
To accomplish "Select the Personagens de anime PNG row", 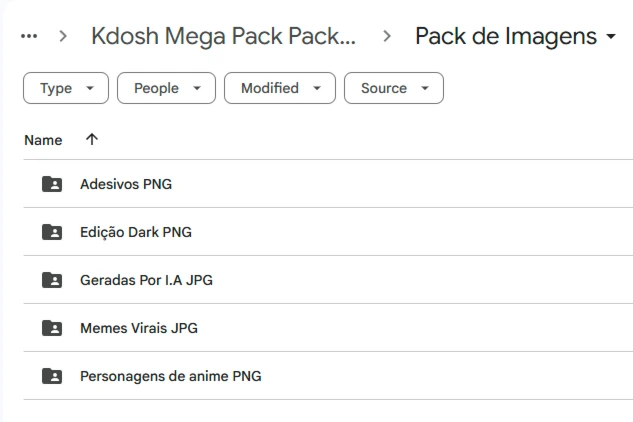I will [x=328, y=376].
